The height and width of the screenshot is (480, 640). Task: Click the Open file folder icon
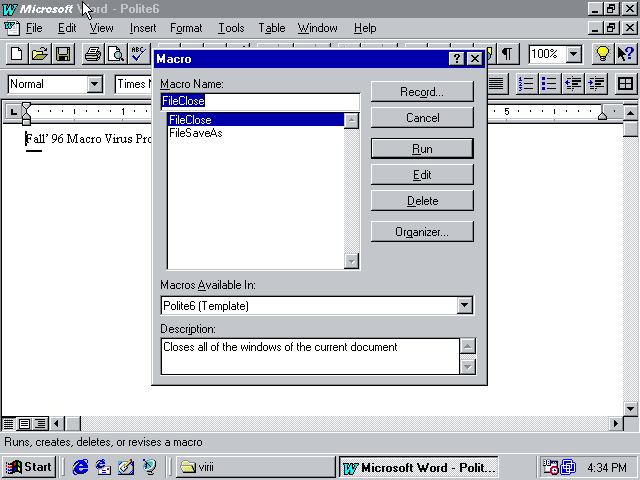40,53
